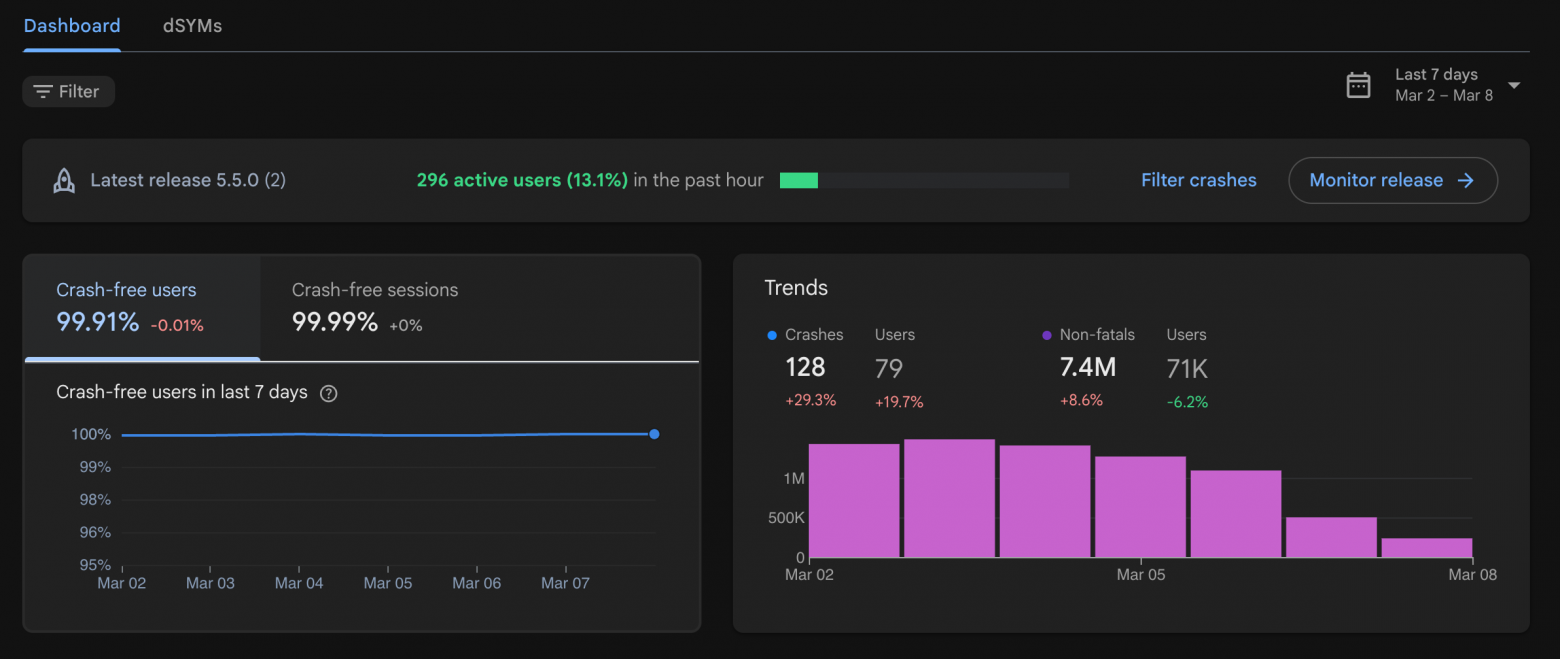Click the +29.3% crashes change
The image size is (1560, 659).
(x=811, y=401)
